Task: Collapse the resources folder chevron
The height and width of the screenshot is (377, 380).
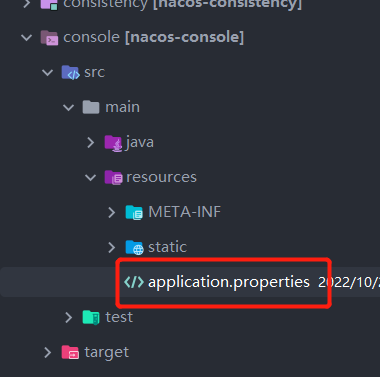Action: 90,177
